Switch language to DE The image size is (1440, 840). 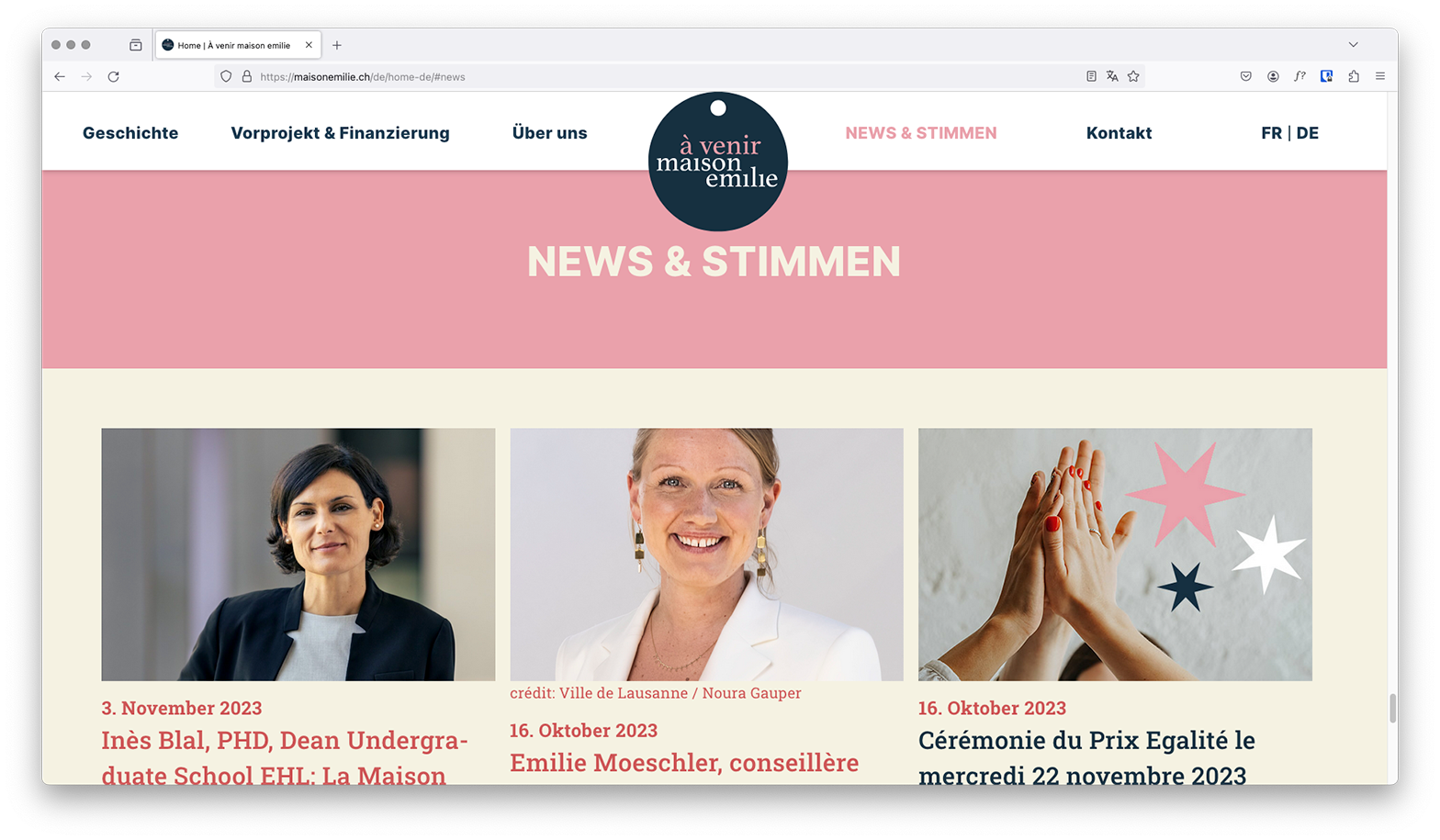tap(1308, 133)
